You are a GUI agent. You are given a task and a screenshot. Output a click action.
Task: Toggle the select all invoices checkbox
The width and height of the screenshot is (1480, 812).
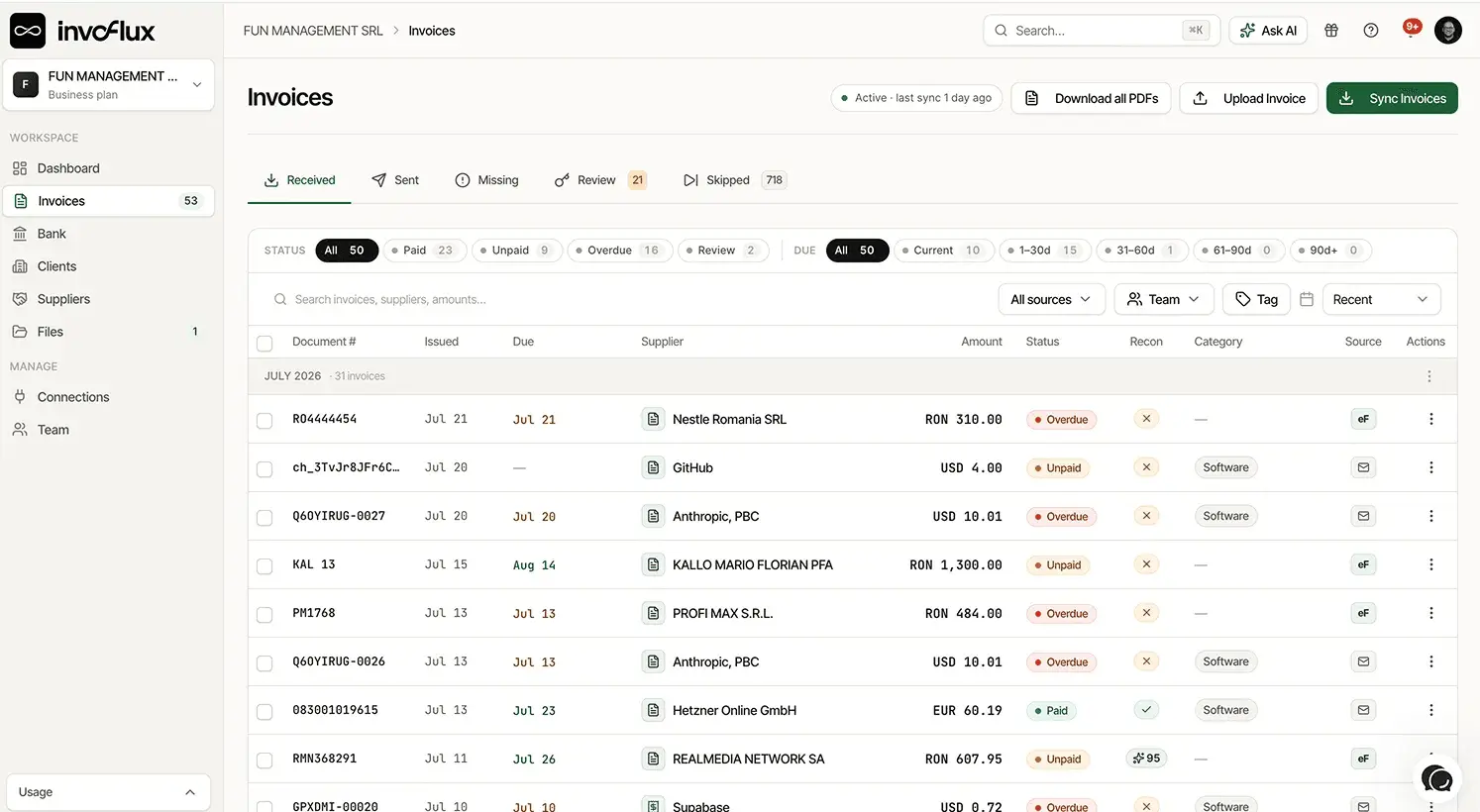[264, 343]
